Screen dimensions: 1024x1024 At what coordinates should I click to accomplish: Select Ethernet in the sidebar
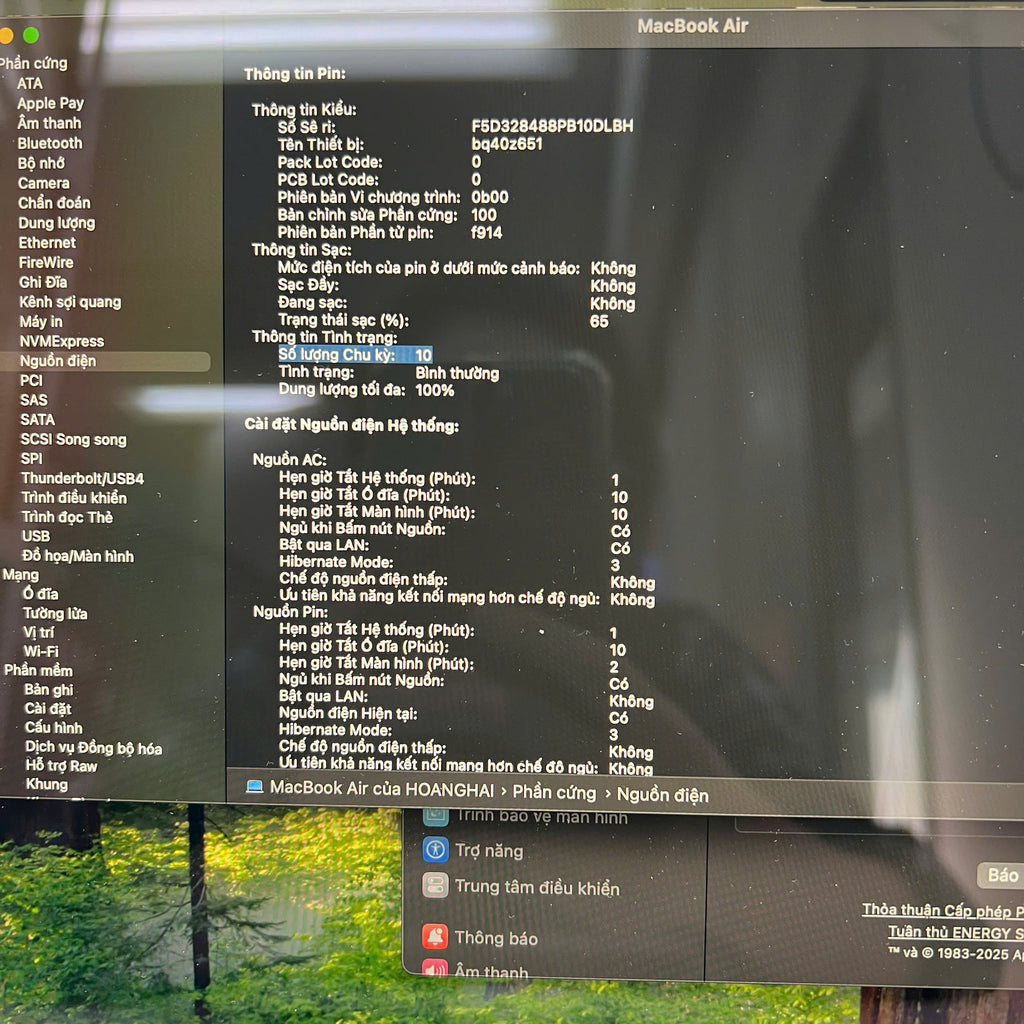coord(47,242)
